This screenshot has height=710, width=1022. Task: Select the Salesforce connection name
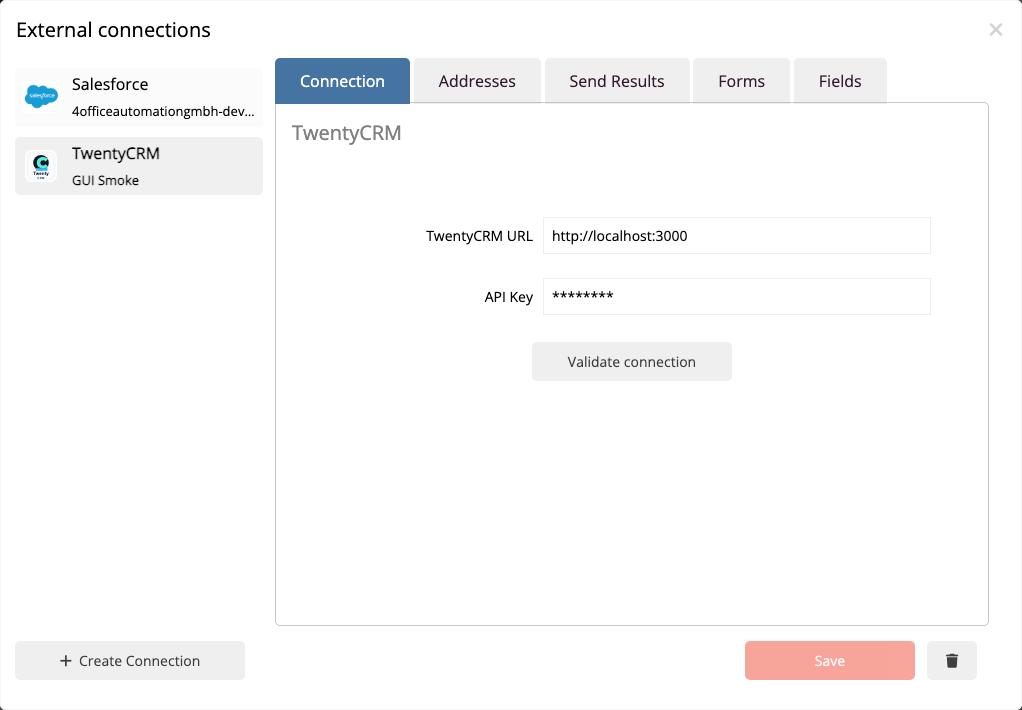110,84
